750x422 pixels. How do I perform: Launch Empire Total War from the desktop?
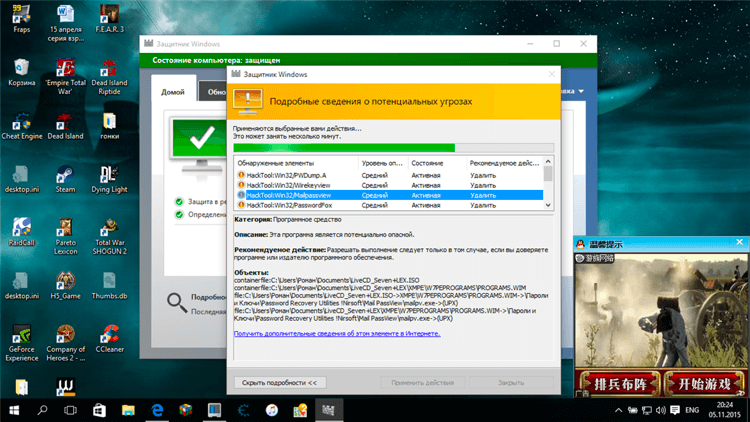click(66, 76)
